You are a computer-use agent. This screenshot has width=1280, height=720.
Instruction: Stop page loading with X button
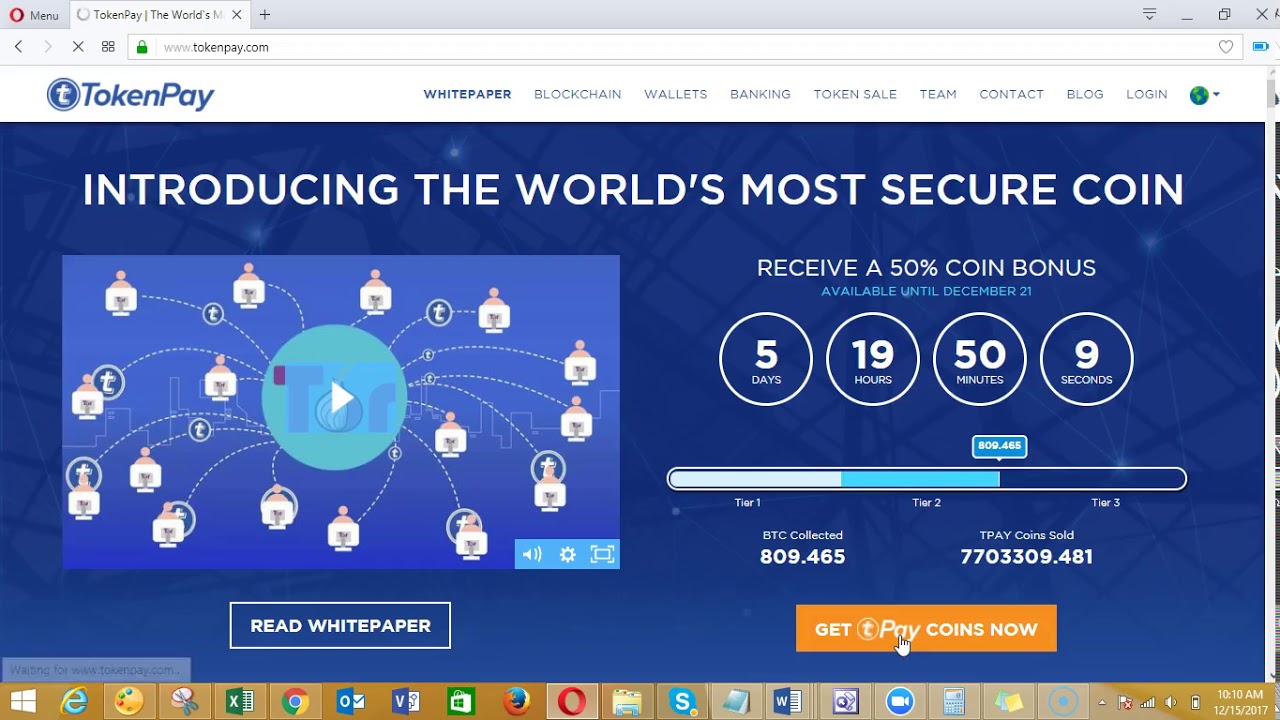click(x=77, y=47)
